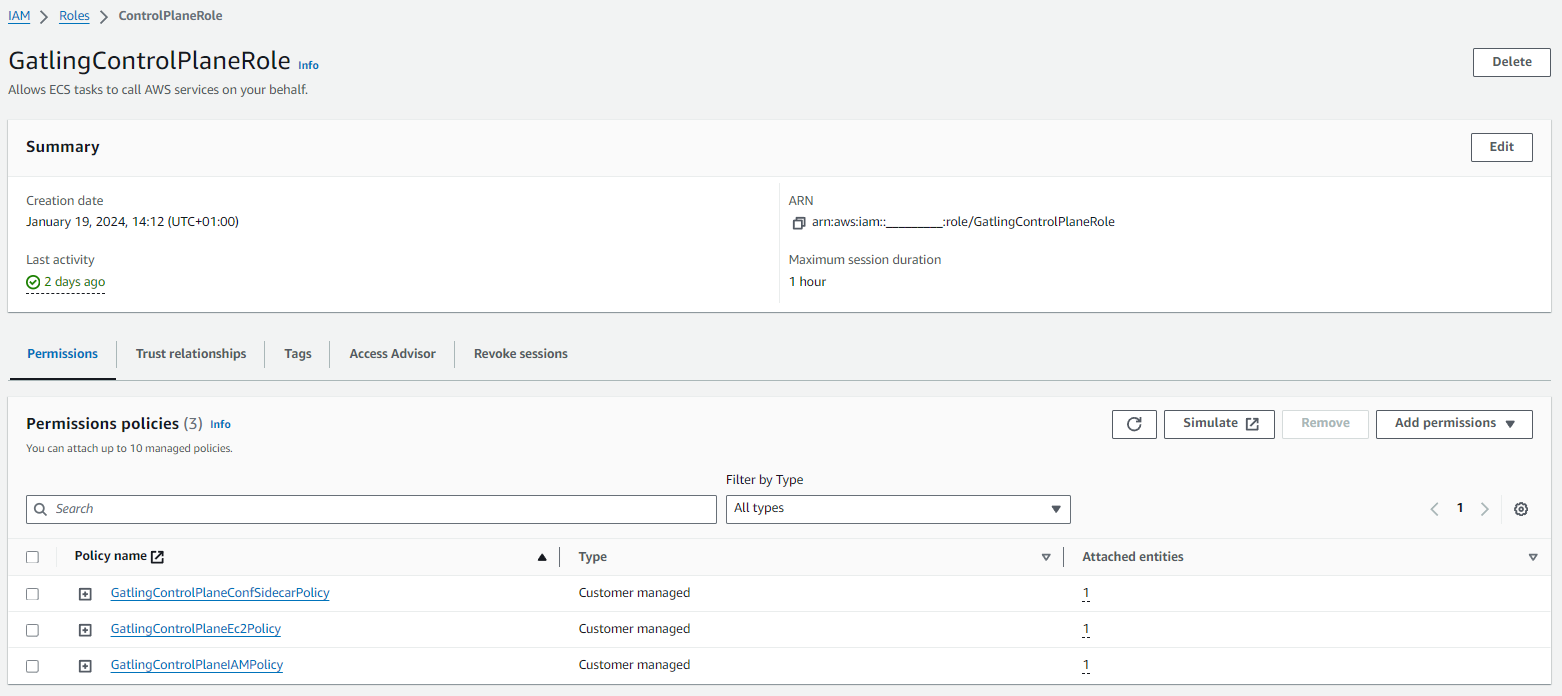Click the Policy name column header
This screenshot has width=1562, height=696.
111,556
